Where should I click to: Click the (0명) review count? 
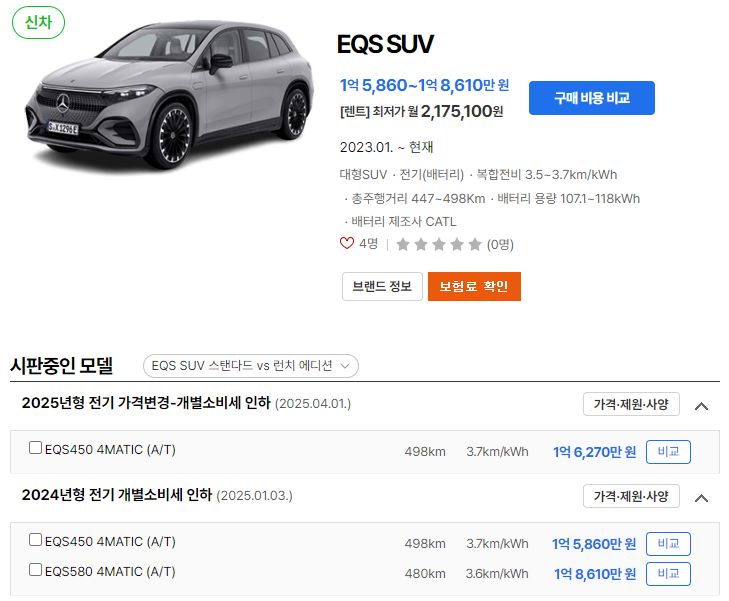pos(500,244)
